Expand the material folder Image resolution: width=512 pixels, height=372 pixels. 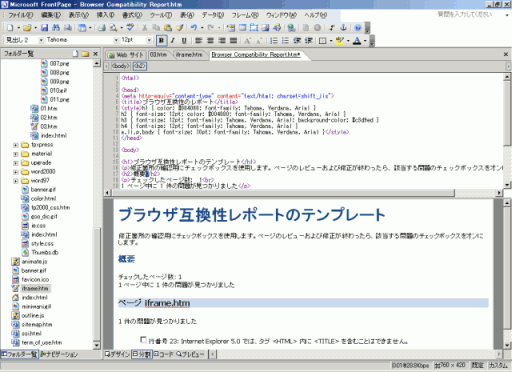tap(16, 154)
